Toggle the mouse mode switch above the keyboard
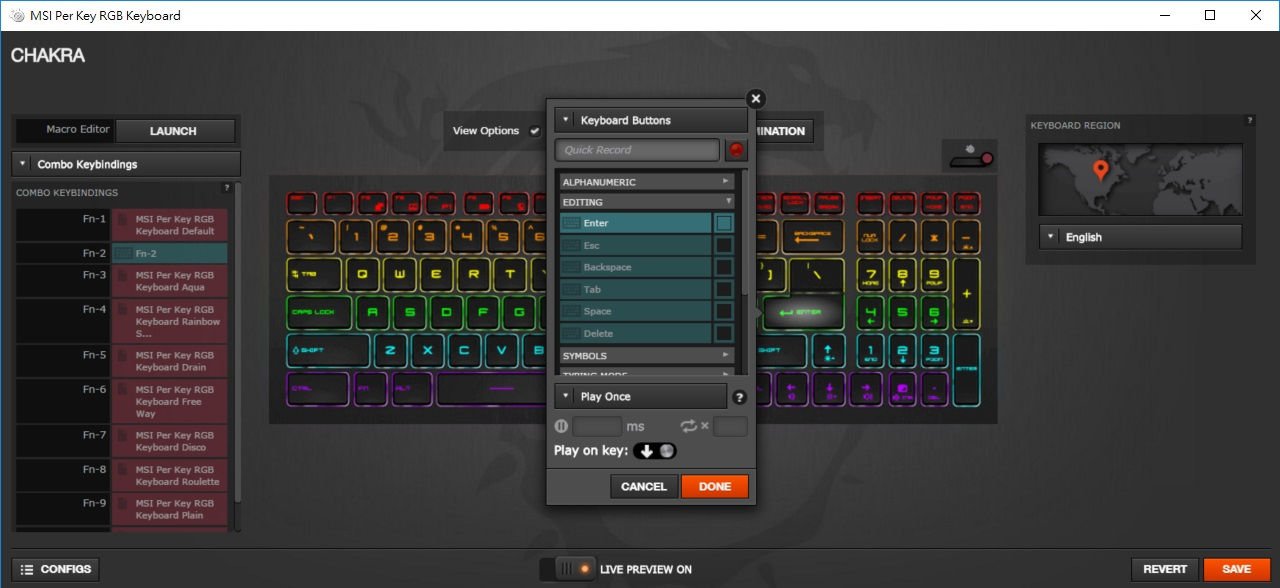The width and height of the screenshot is (1280, 588). [972, 157]
